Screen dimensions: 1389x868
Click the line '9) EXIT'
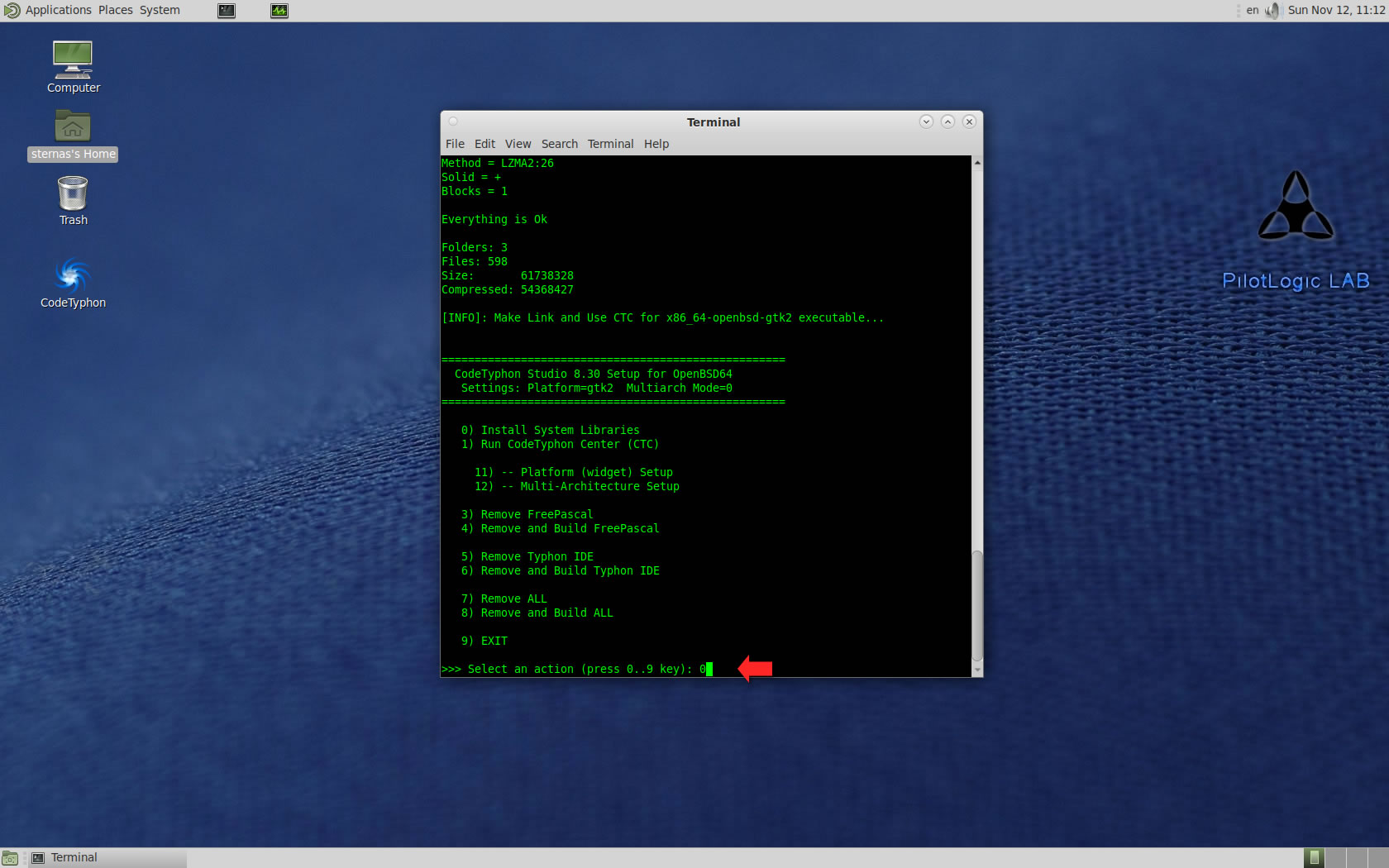[x=484, y=641]
